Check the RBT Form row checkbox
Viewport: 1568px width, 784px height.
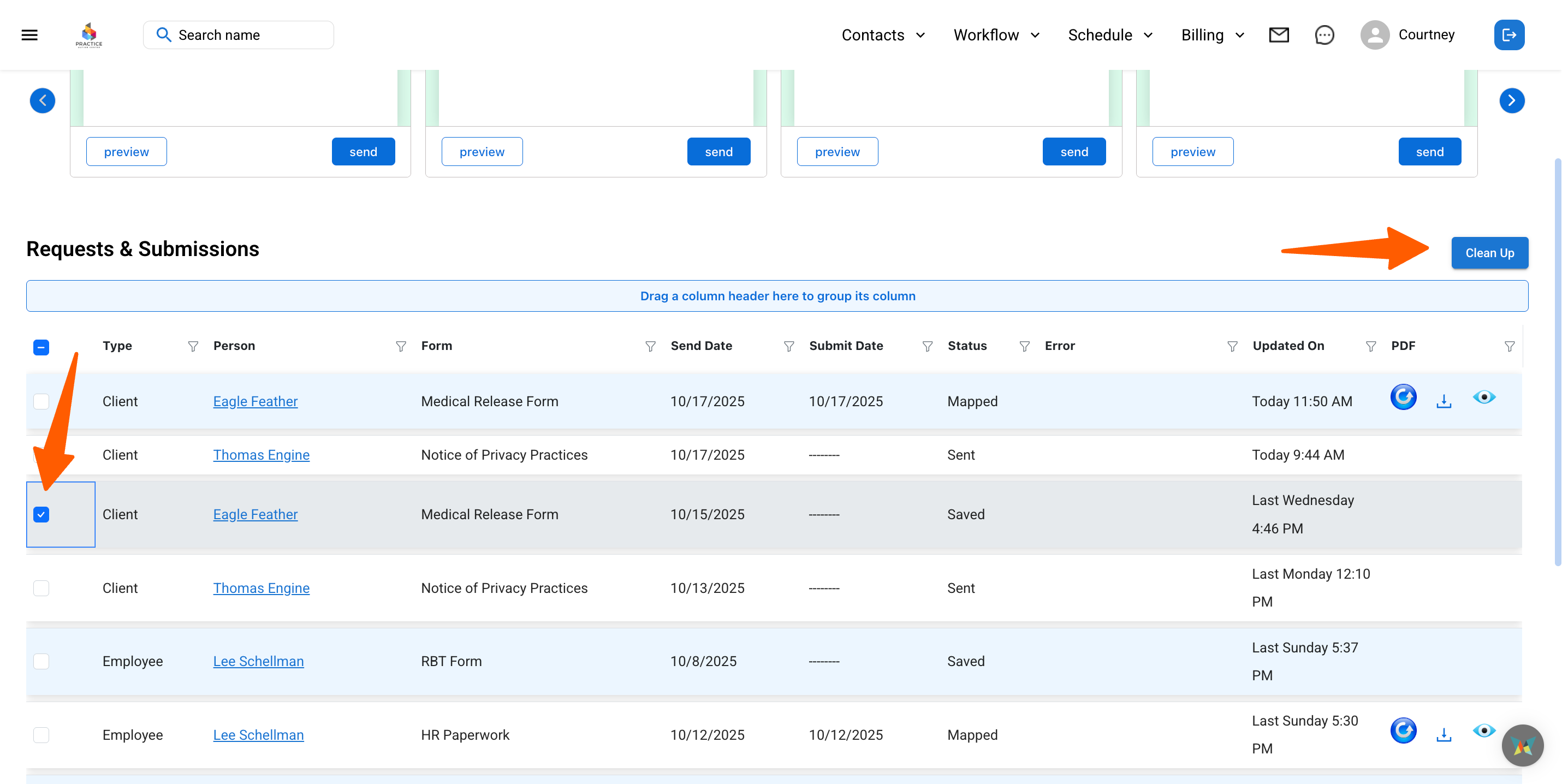(x=41, y=661)
